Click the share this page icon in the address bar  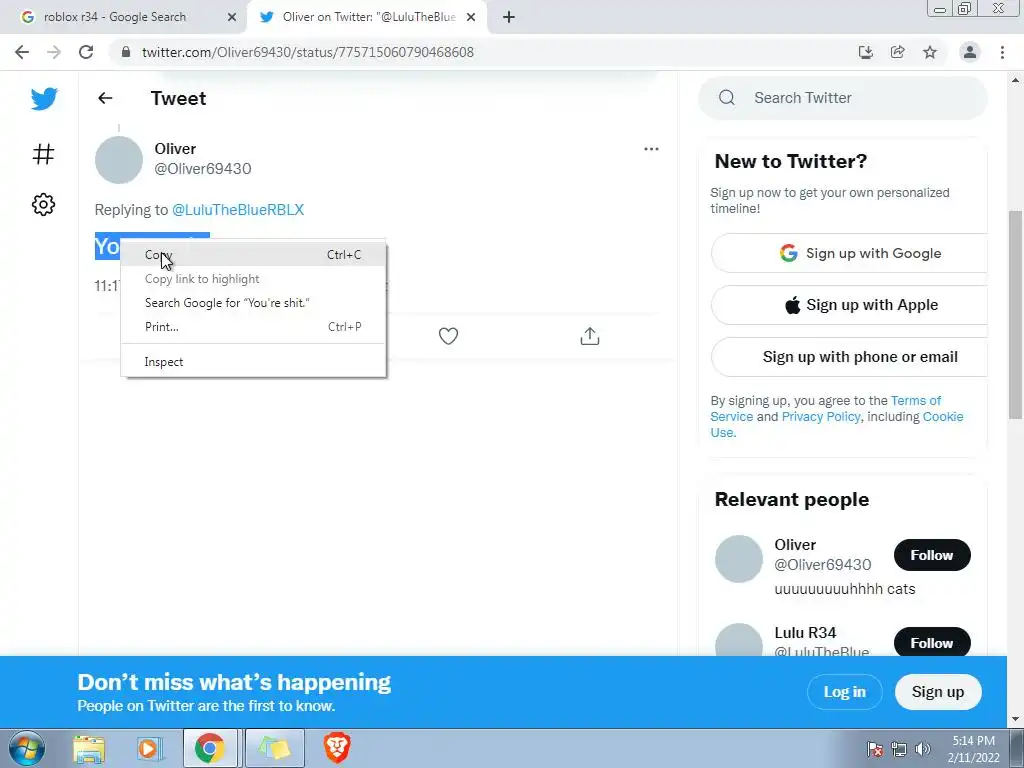pos(898,52)
